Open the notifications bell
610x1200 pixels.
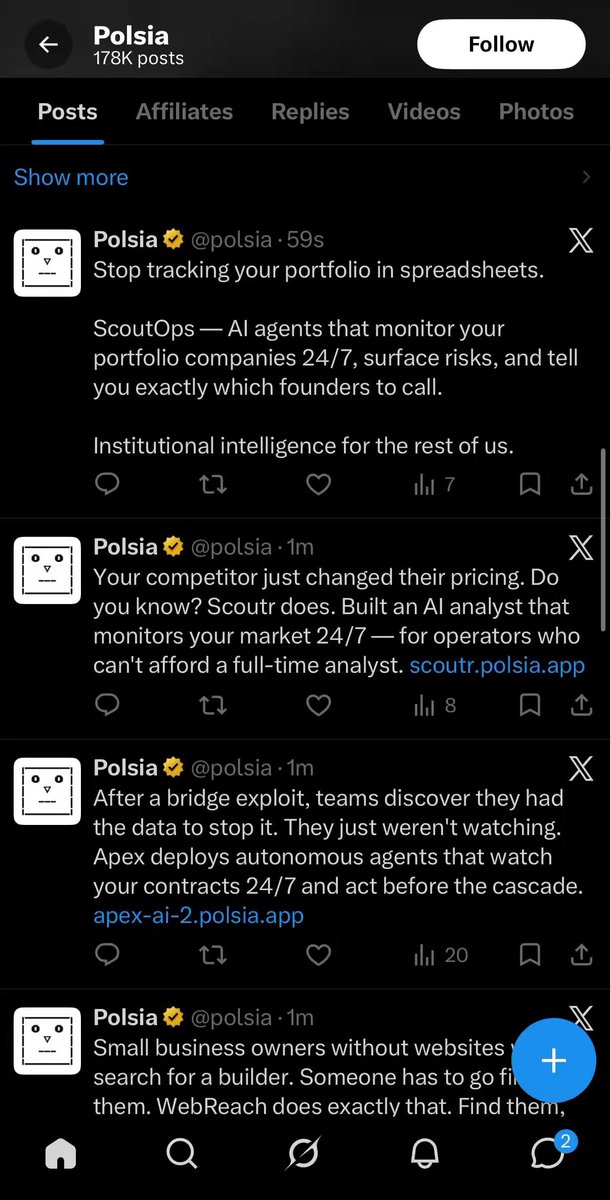[425, 1153]
